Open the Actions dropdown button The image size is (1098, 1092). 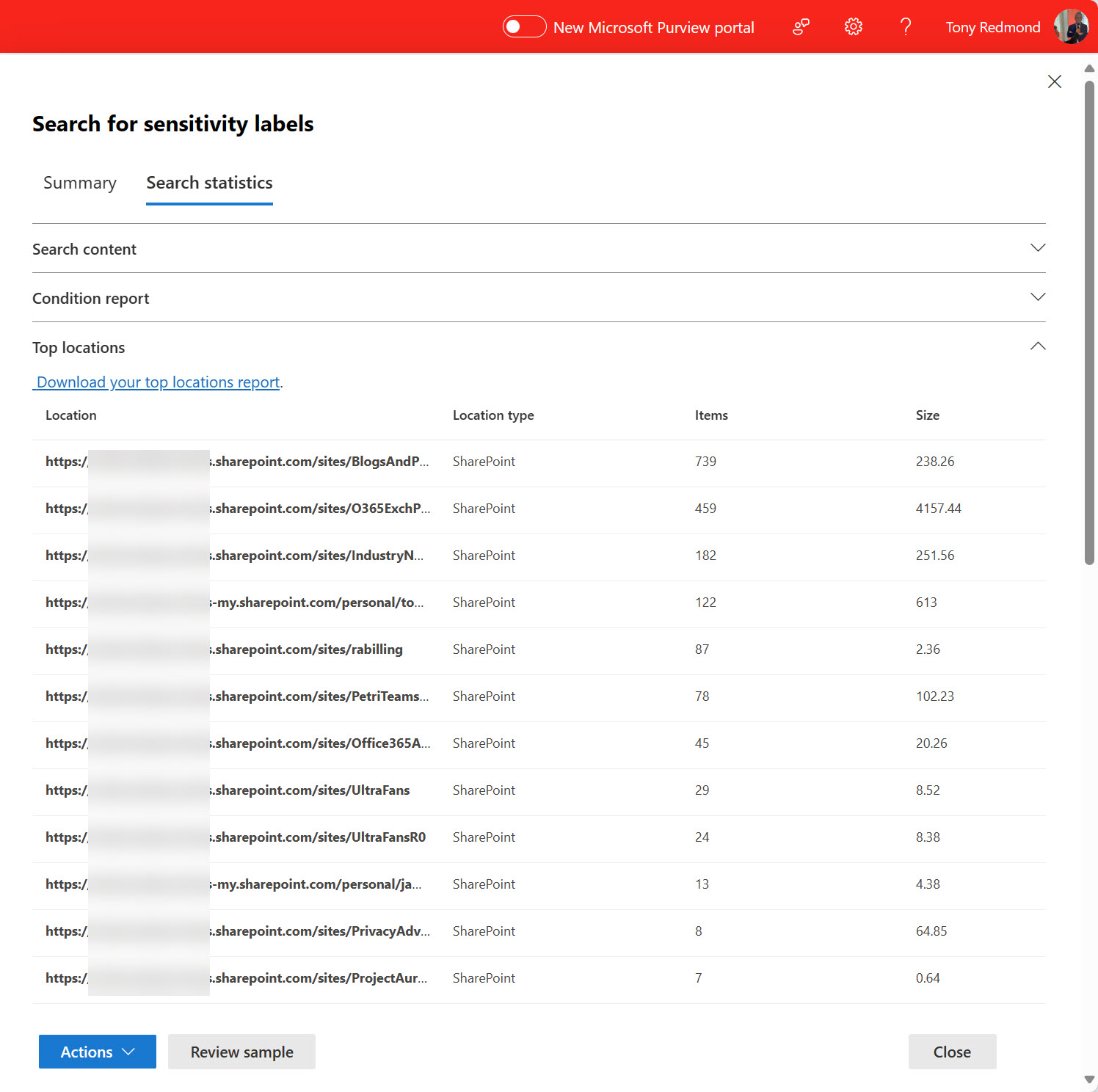[98, 1052]
